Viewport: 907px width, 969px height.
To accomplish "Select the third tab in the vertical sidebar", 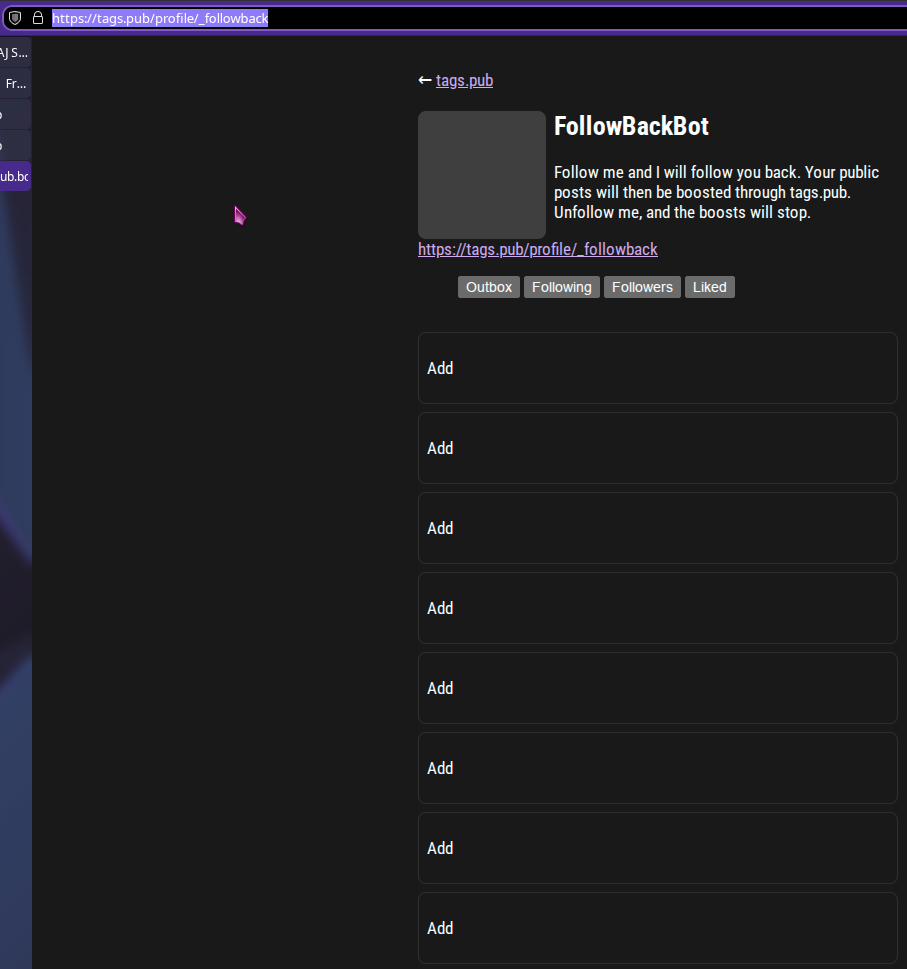I will pos(14,114).
